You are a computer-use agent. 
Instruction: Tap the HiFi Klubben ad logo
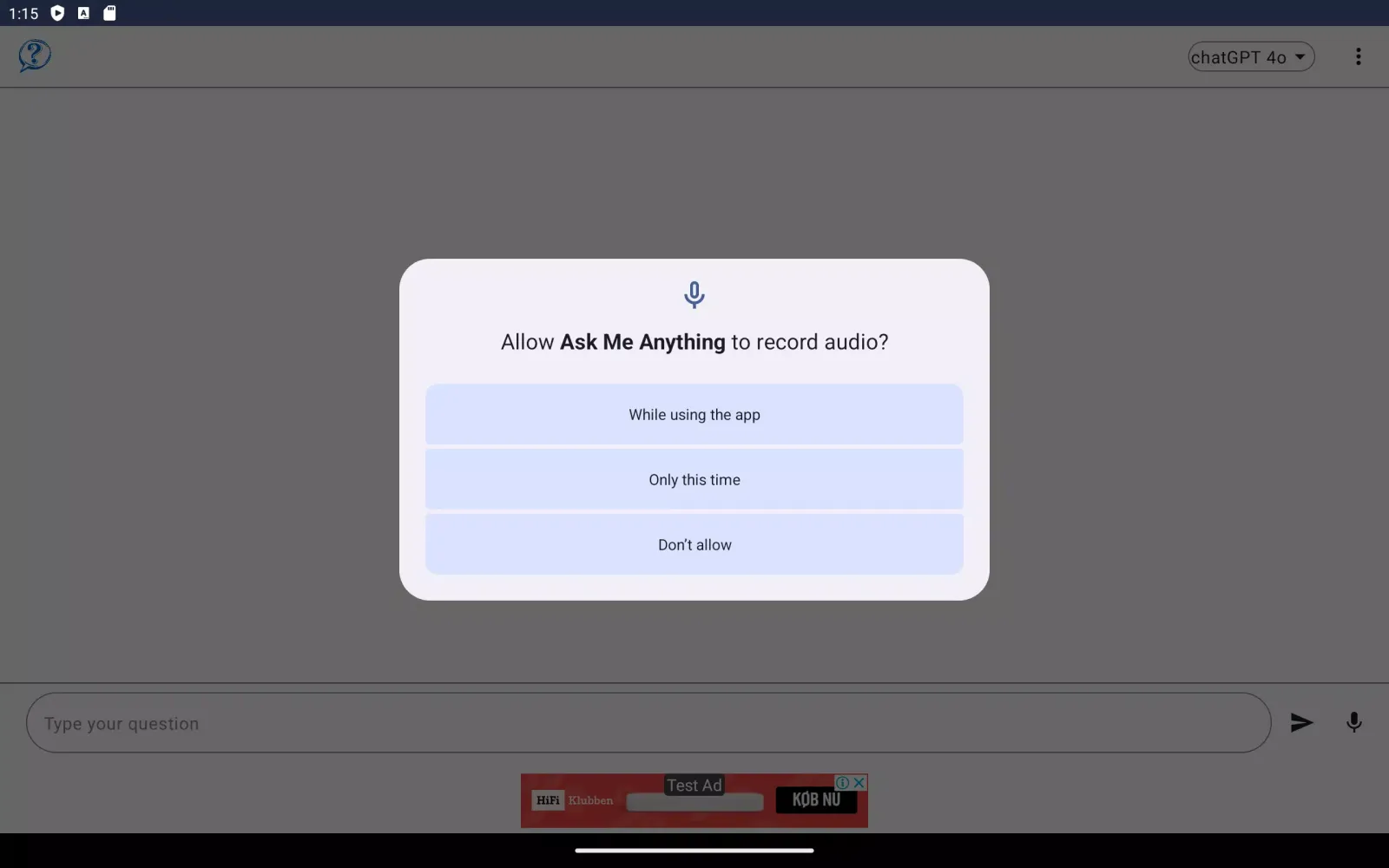[573, 800]
